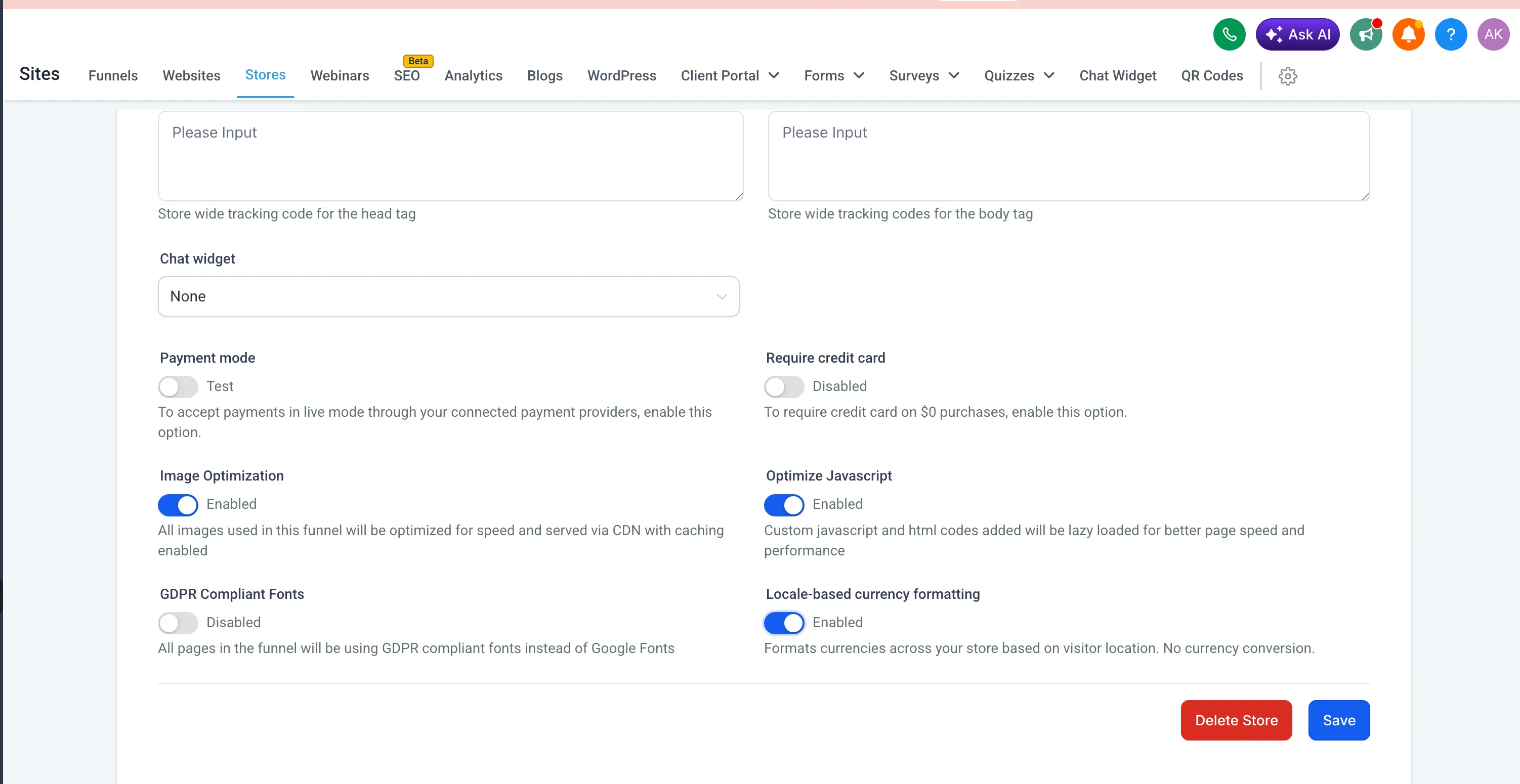The image size is (1520, 784).
Task: Expand the Client Portal menu
Action: pyautogui.click(x=730, y=75)
